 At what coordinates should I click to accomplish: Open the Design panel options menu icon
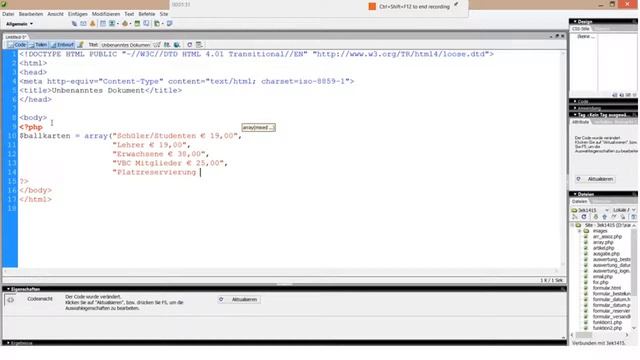tap(634, 22)
